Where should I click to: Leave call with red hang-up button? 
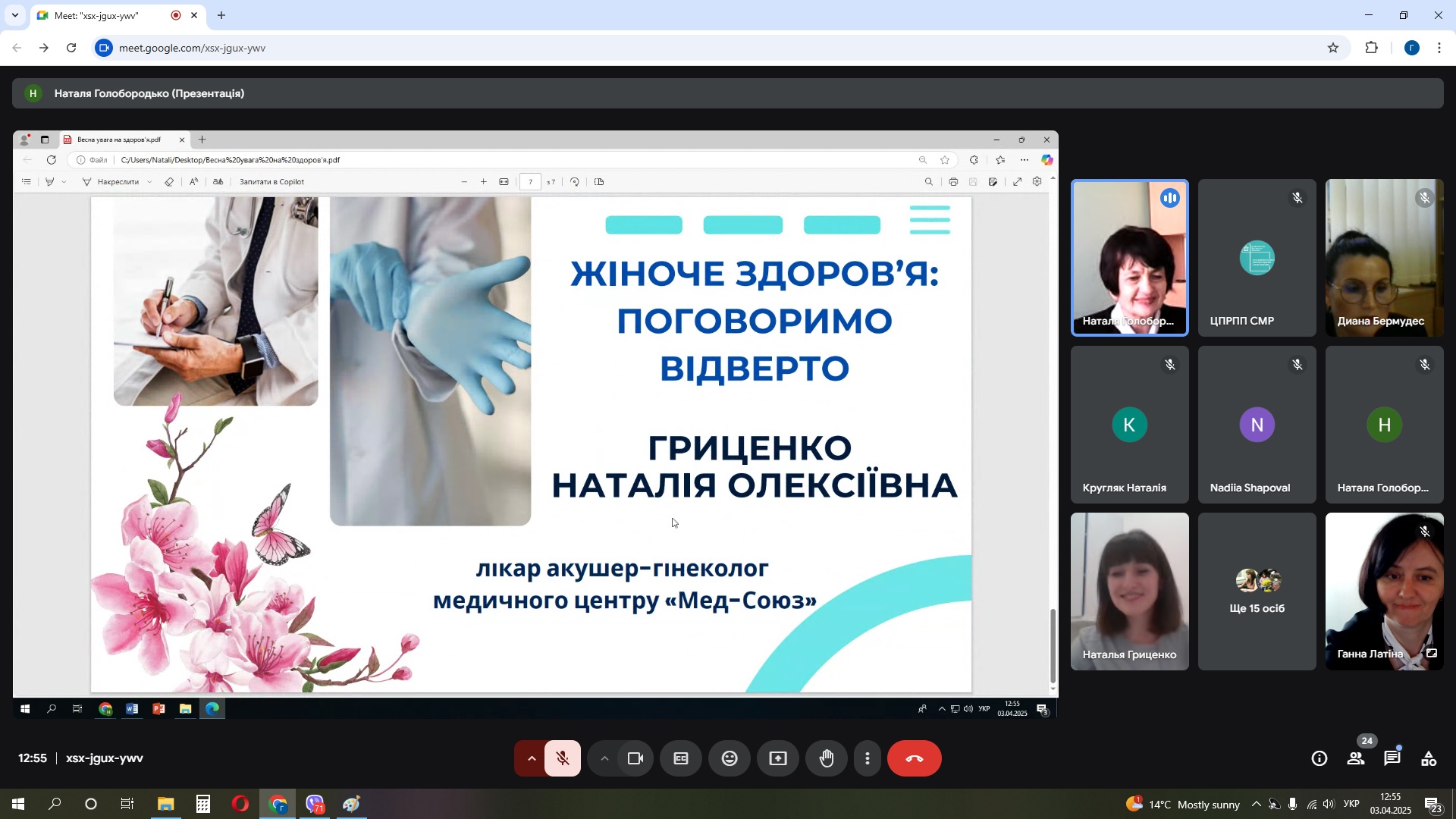point(915,759)
